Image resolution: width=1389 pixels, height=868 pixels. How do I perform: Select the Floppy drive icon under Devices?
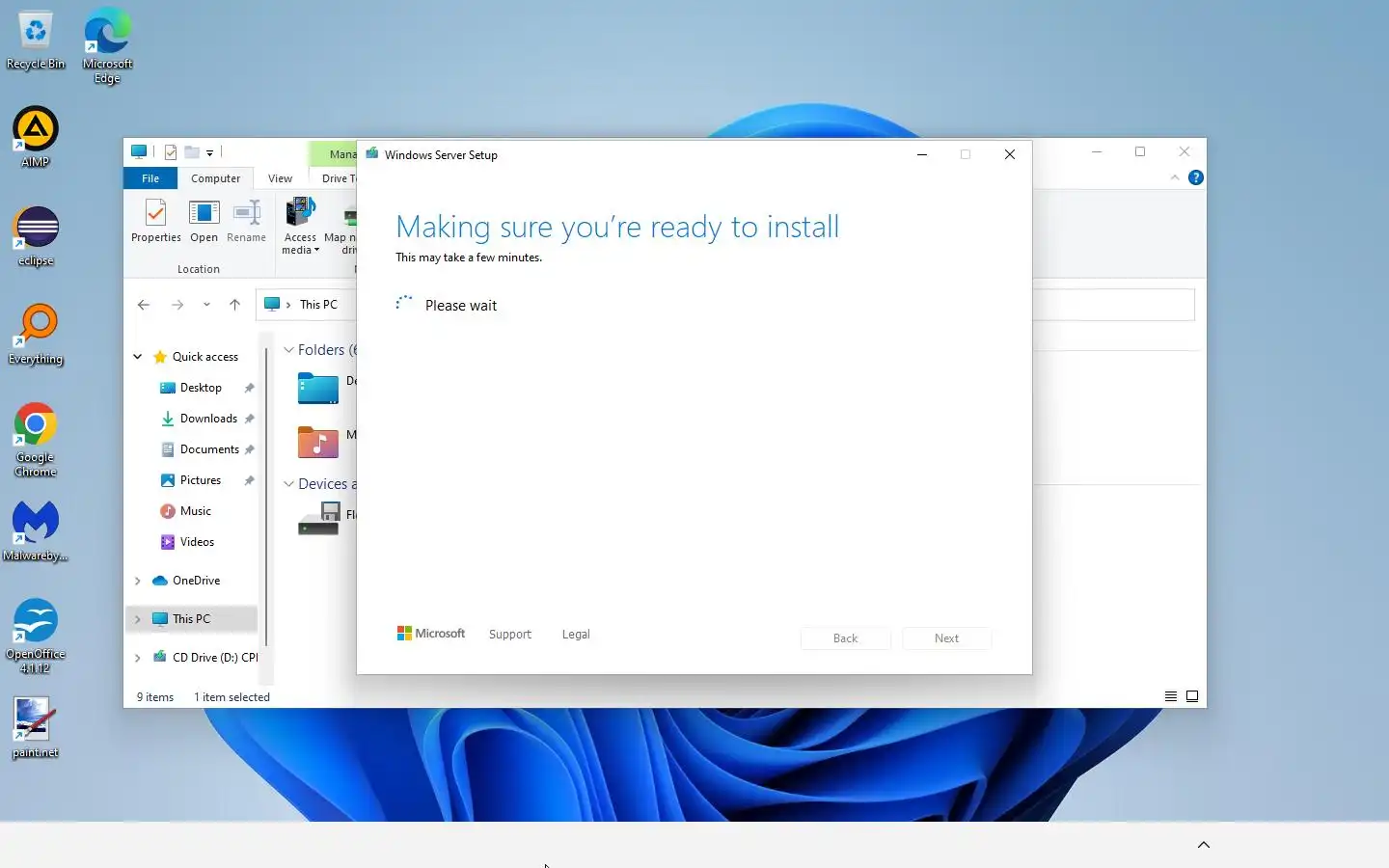[x=318, y=520]
